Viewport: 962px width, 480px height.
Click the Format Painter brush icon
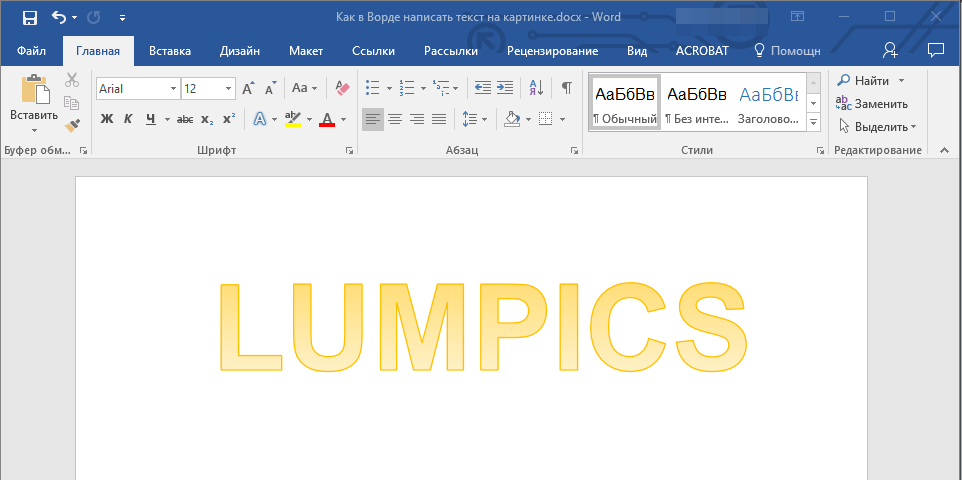[72, 126]
